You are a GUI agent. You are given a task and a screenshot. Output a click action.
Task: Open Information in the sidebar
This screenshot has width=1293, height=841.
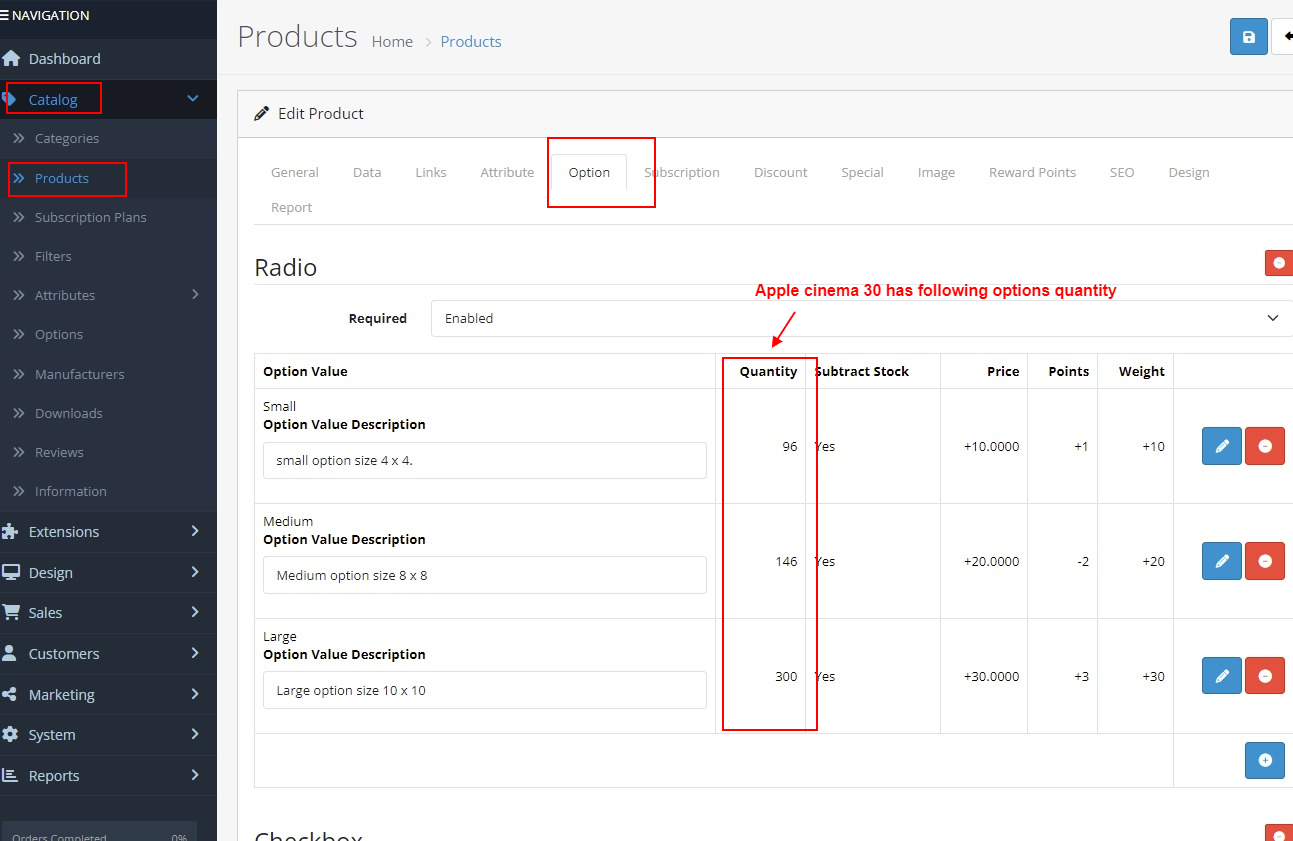coord(71,491)
